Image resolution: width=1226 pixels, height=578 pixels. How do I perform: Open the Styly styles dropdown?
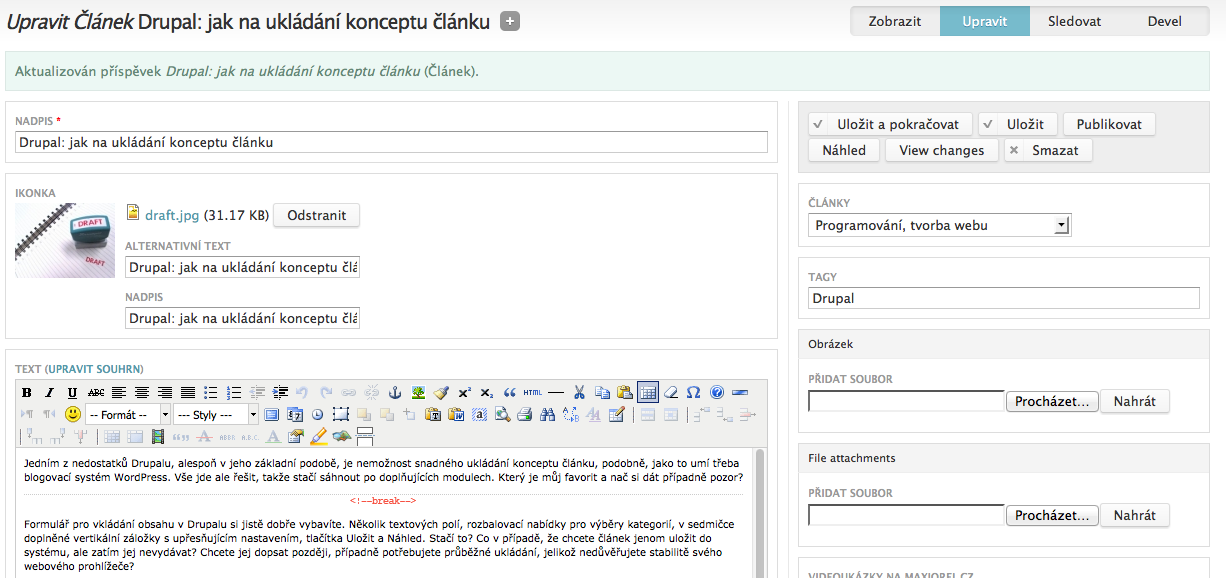[216, 414]
